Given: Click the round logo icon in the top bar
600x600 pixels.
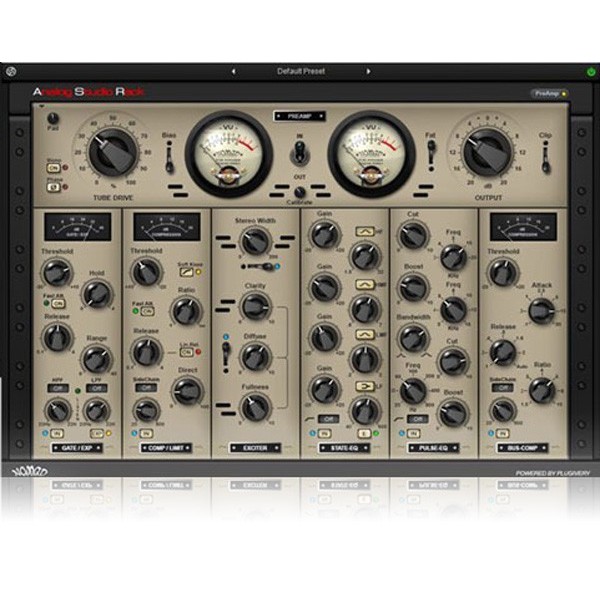Looking at the screenshot, I should coord(11,71).
